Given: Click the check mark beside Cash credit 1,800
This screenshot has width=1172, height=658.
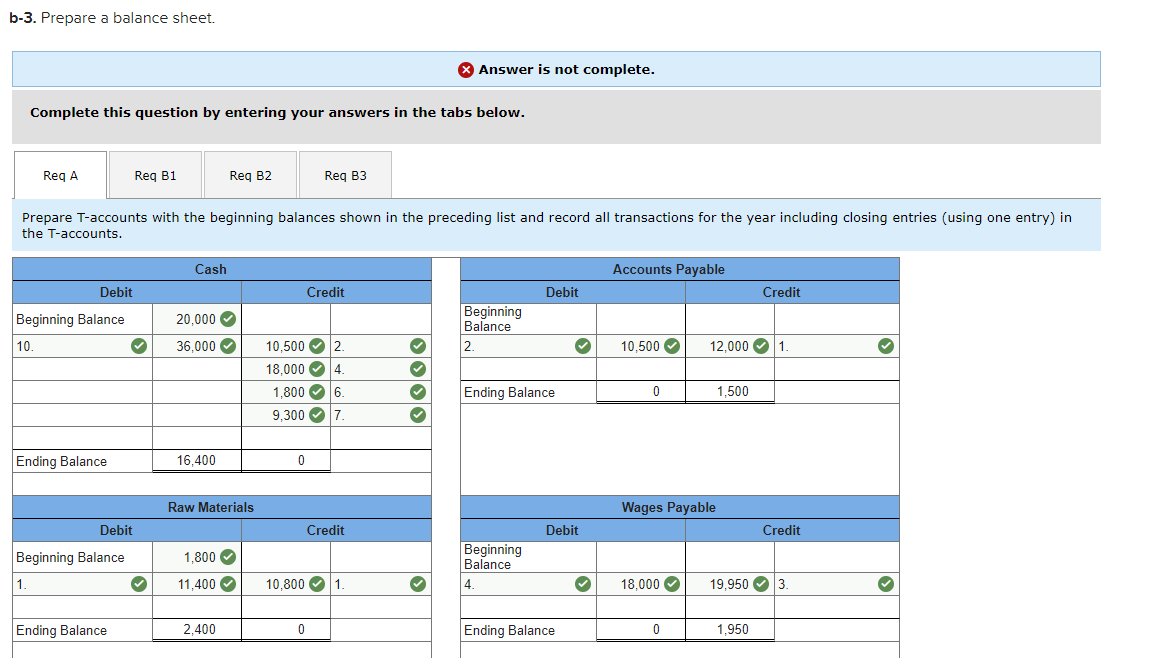Looking at the screenshot, I should pos(317,392).
